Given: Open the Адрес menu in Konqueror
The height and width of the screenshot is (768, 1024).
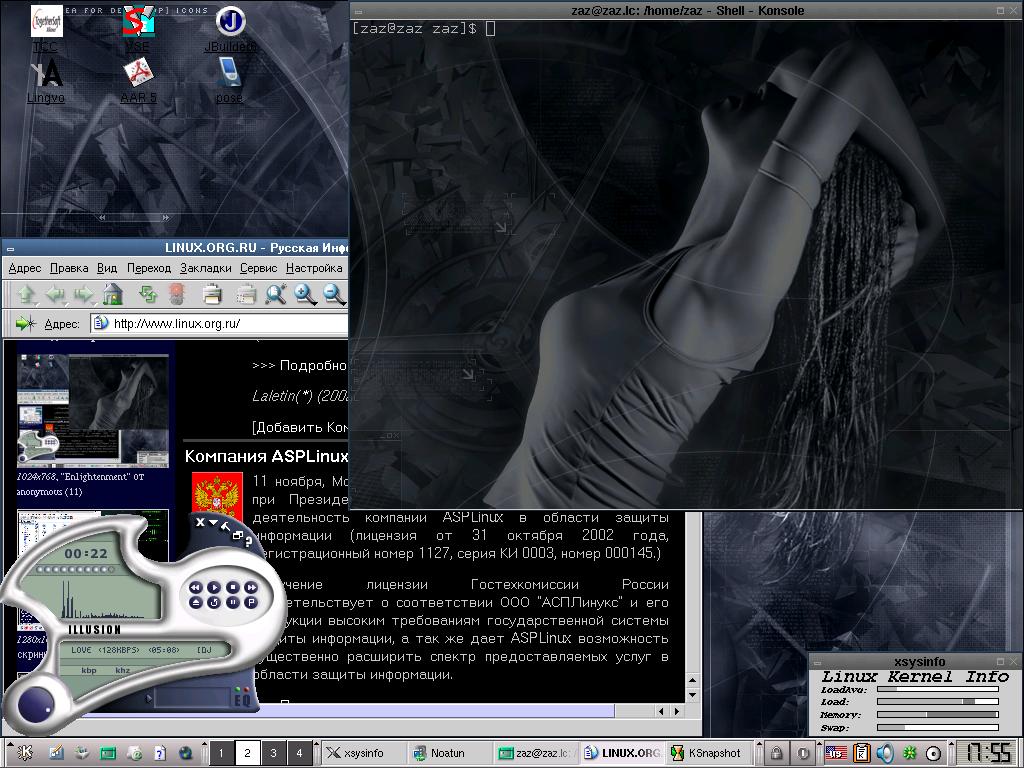Looking at the screenshot, I should (x=25, y=268).
